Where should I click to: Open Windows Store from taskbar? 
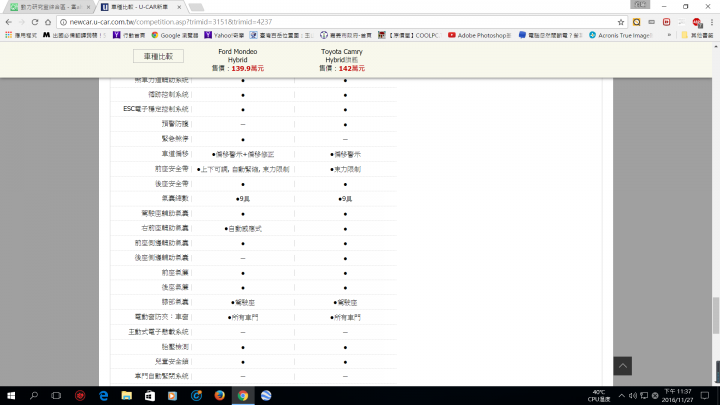150,395
